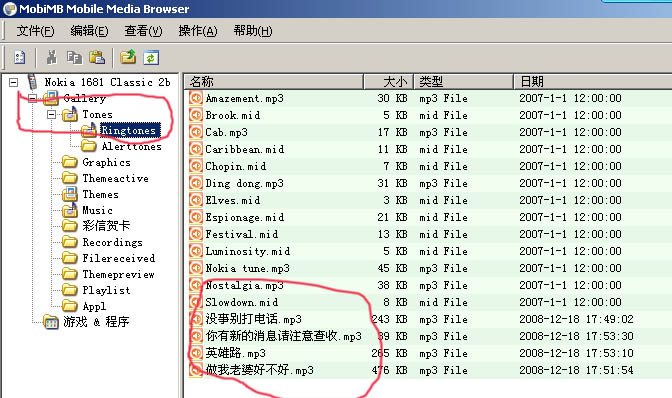This screenshot has height=398, width=672.
Task: Click the audio icon beside Amazement.mp3
Action: (x=196, y=98)
